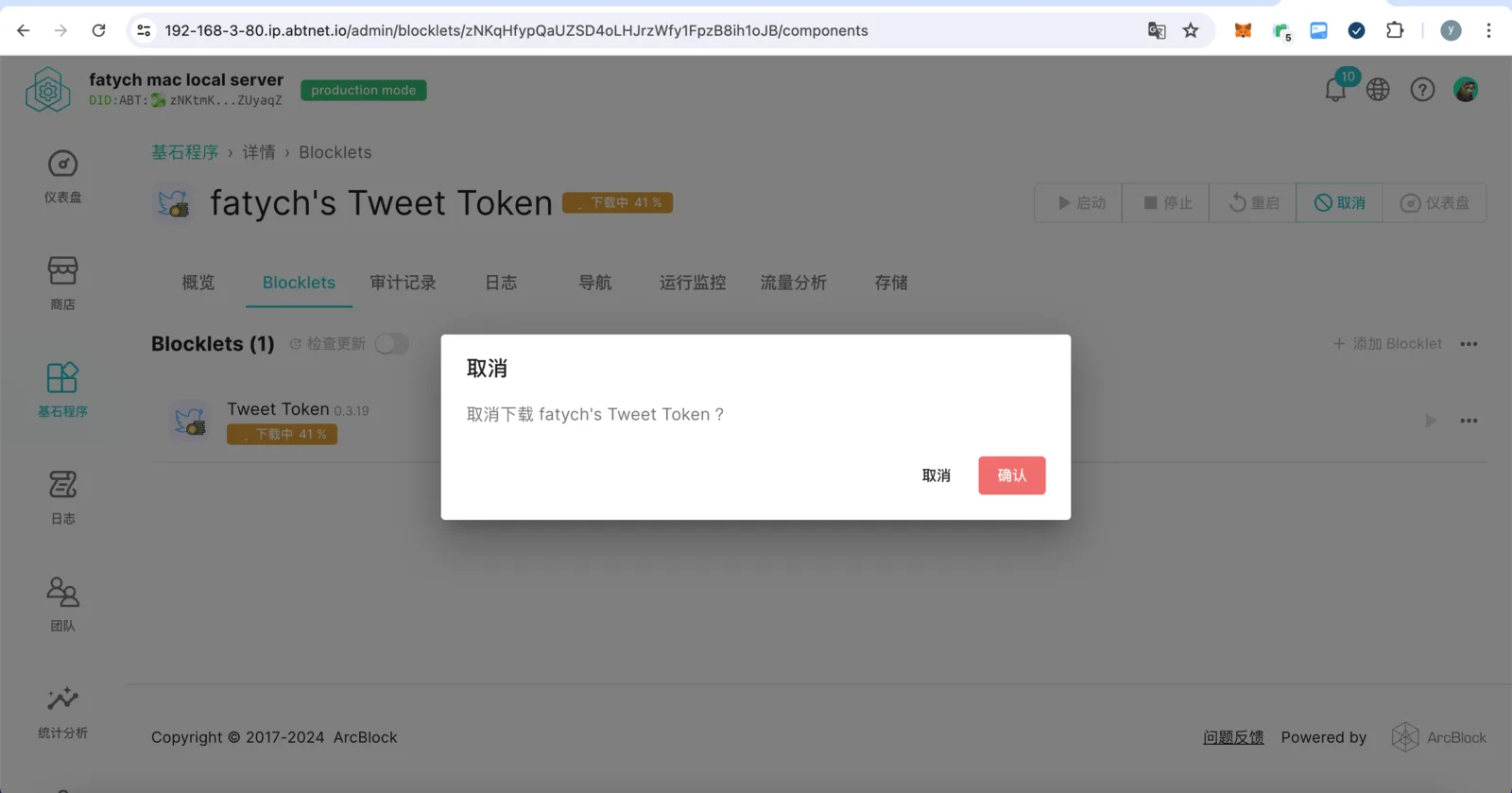Open 统计分析 analytics in sidebar

point(62,713)
